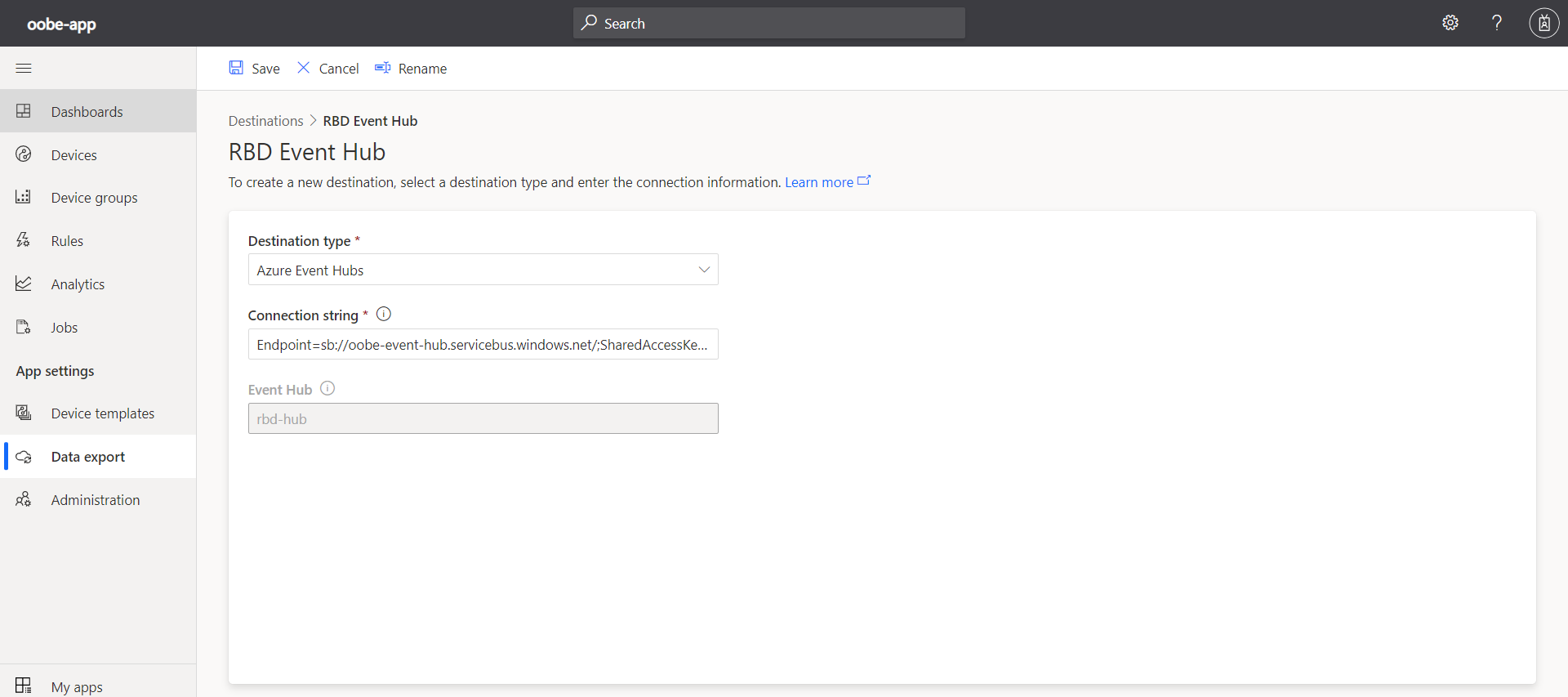Click the Rename toolbar icon
The width and height of the screenshot is (1568, 697).
coord(382,68)
